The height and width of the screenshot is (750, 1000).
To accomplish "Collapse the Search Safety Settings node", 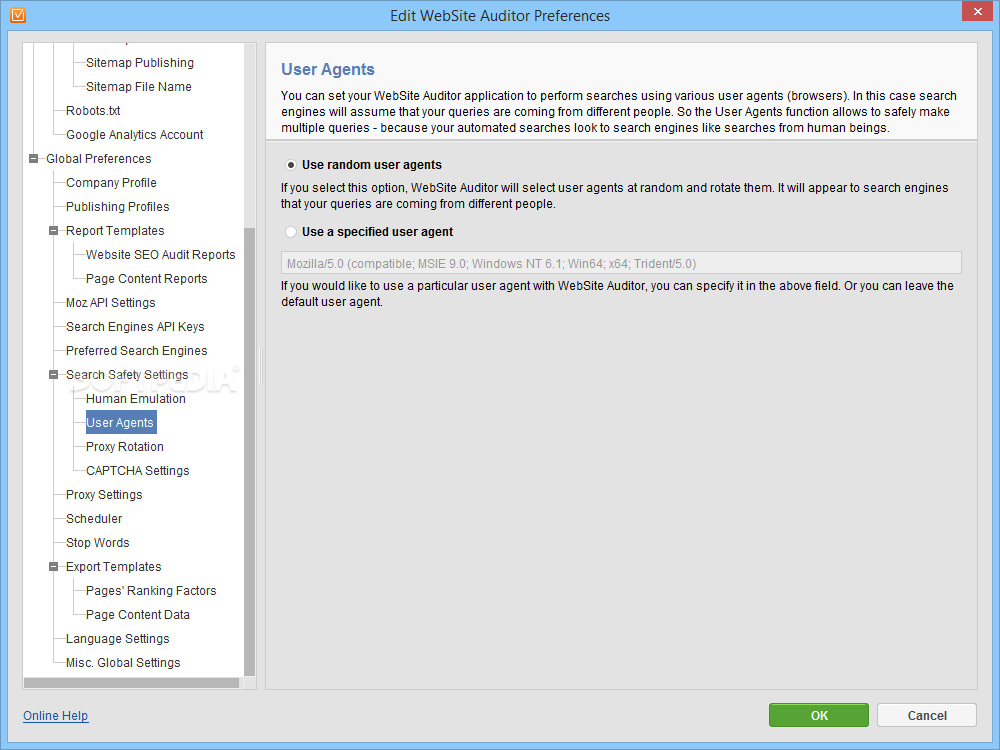I will point(54,375).
